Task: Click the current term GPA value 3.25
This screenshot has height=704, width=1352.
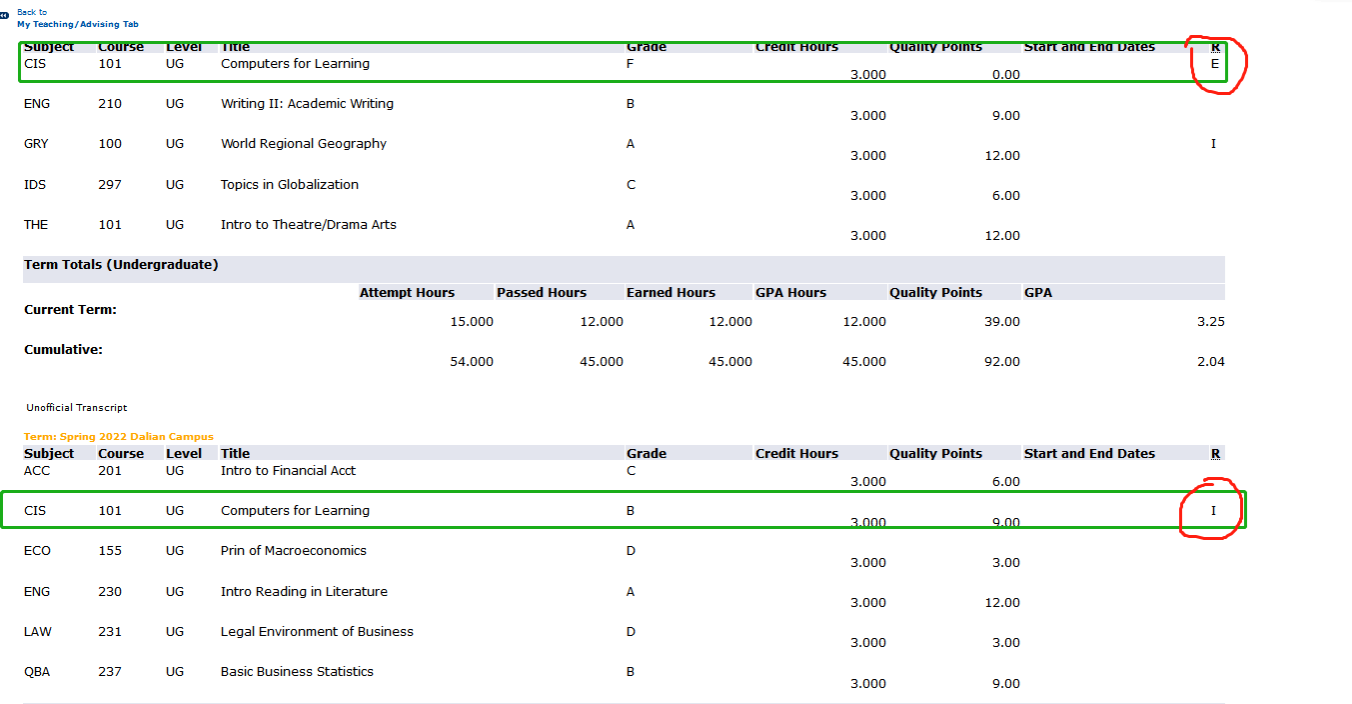Action: coord(1210,322)
